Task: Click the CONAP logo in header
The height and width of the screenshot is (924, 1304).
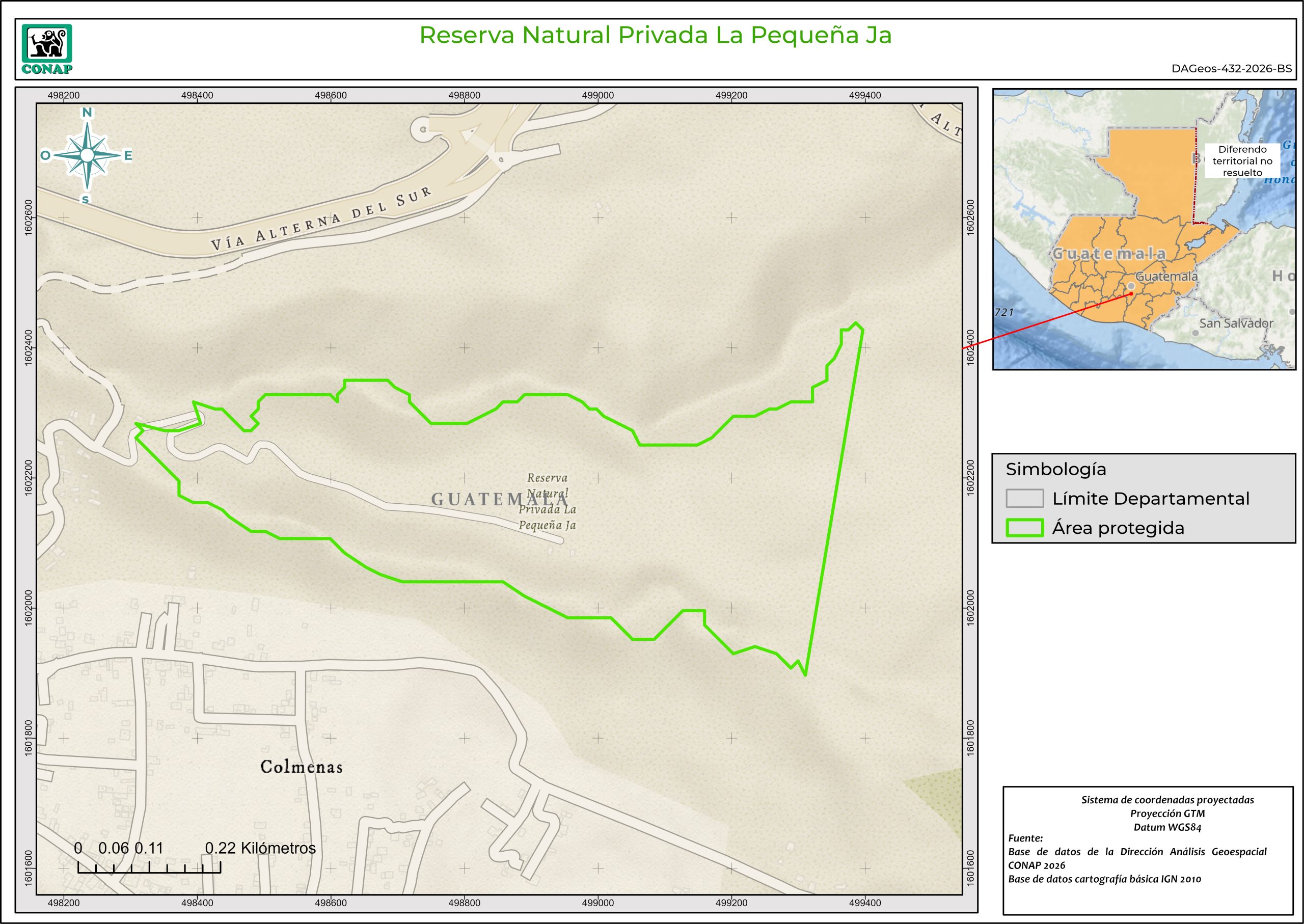Action: 47,49
